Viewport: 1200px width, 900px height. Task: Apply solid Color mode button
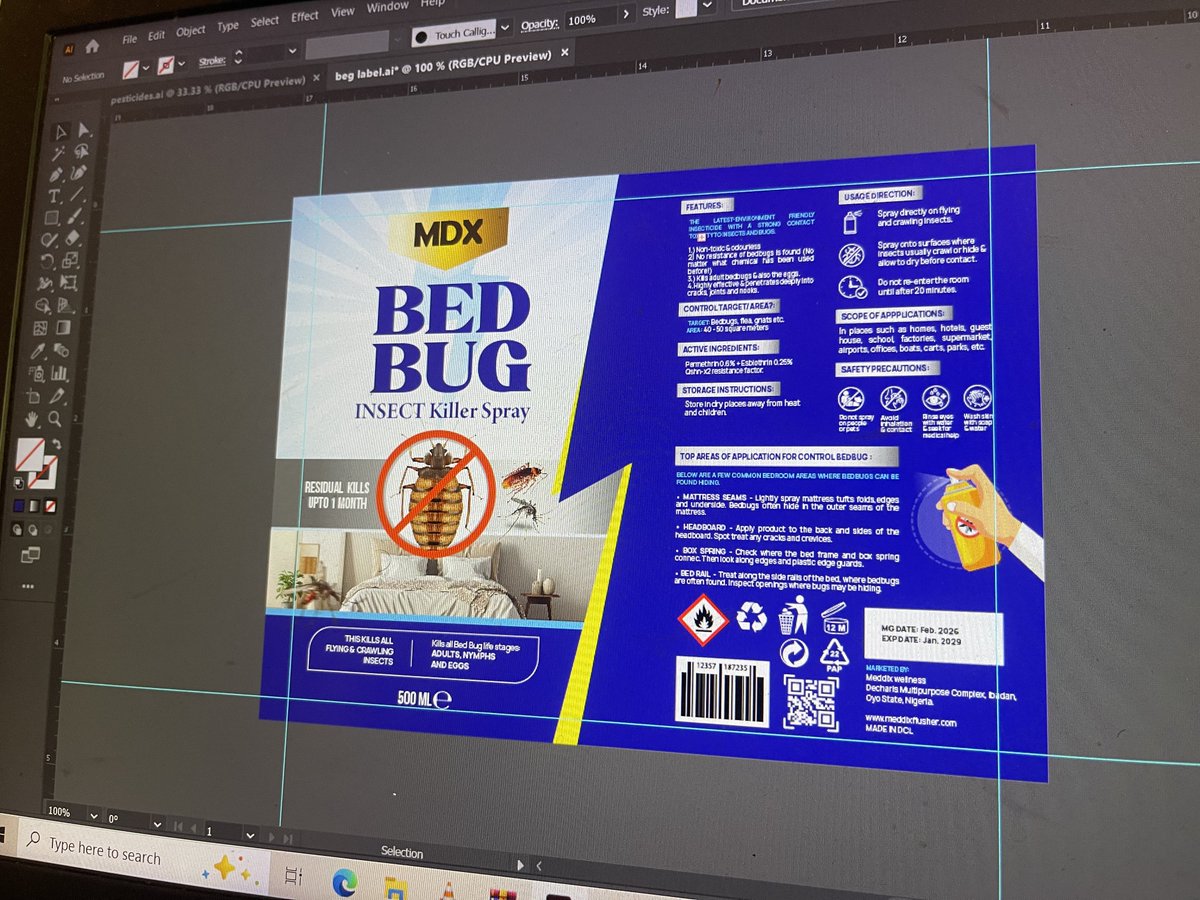[19, 506]
